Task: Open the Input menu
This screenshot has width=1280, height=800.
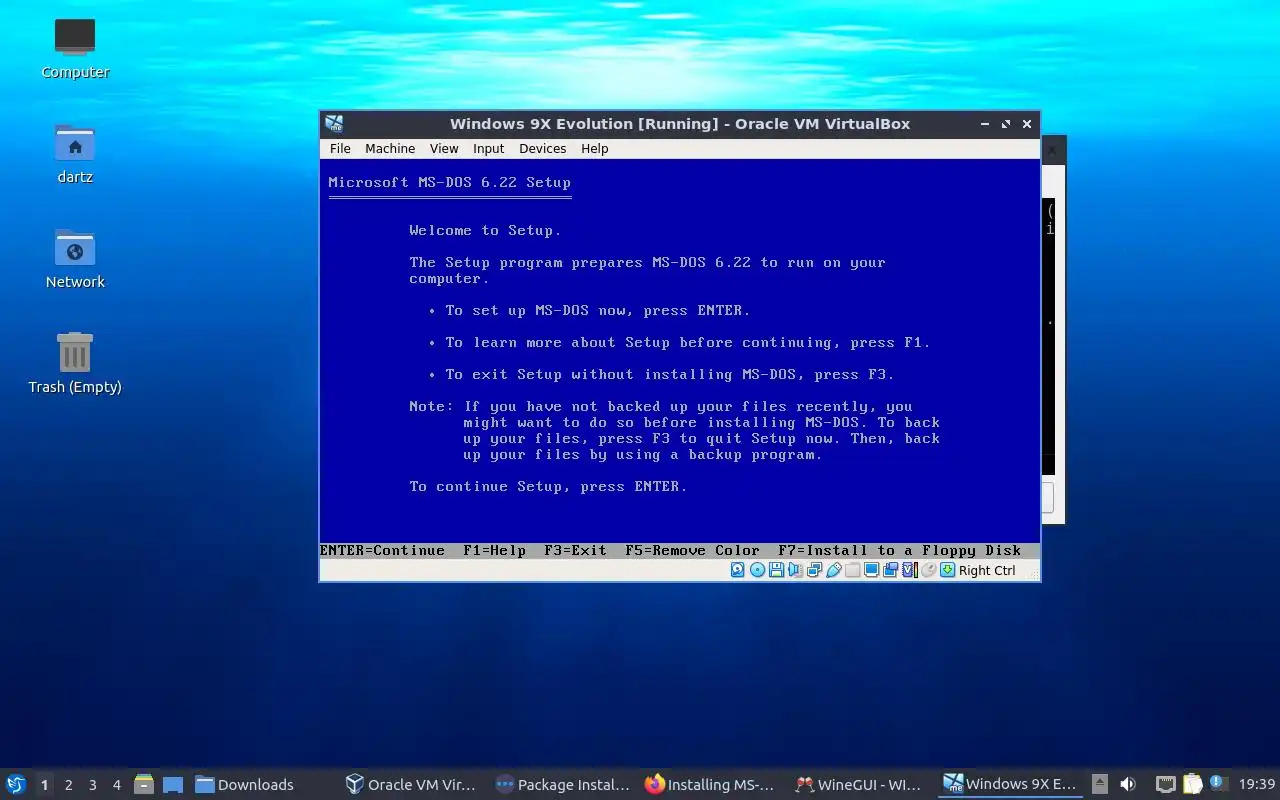Action: (488, 148)
